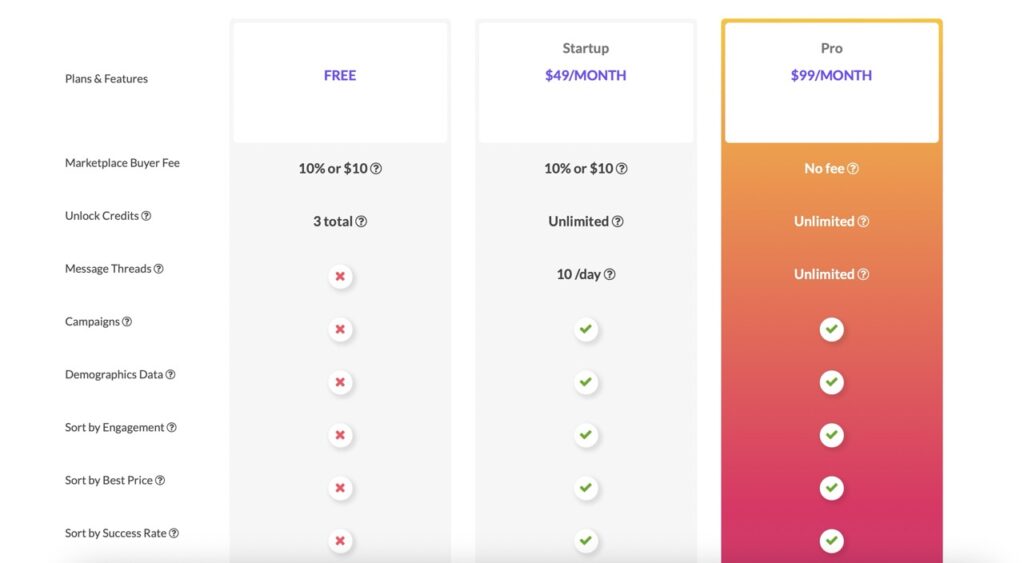Click help icon beside Demographics Data label
Image resolution: width=1024 pixels, height=563 pixels.
point(170,375)
